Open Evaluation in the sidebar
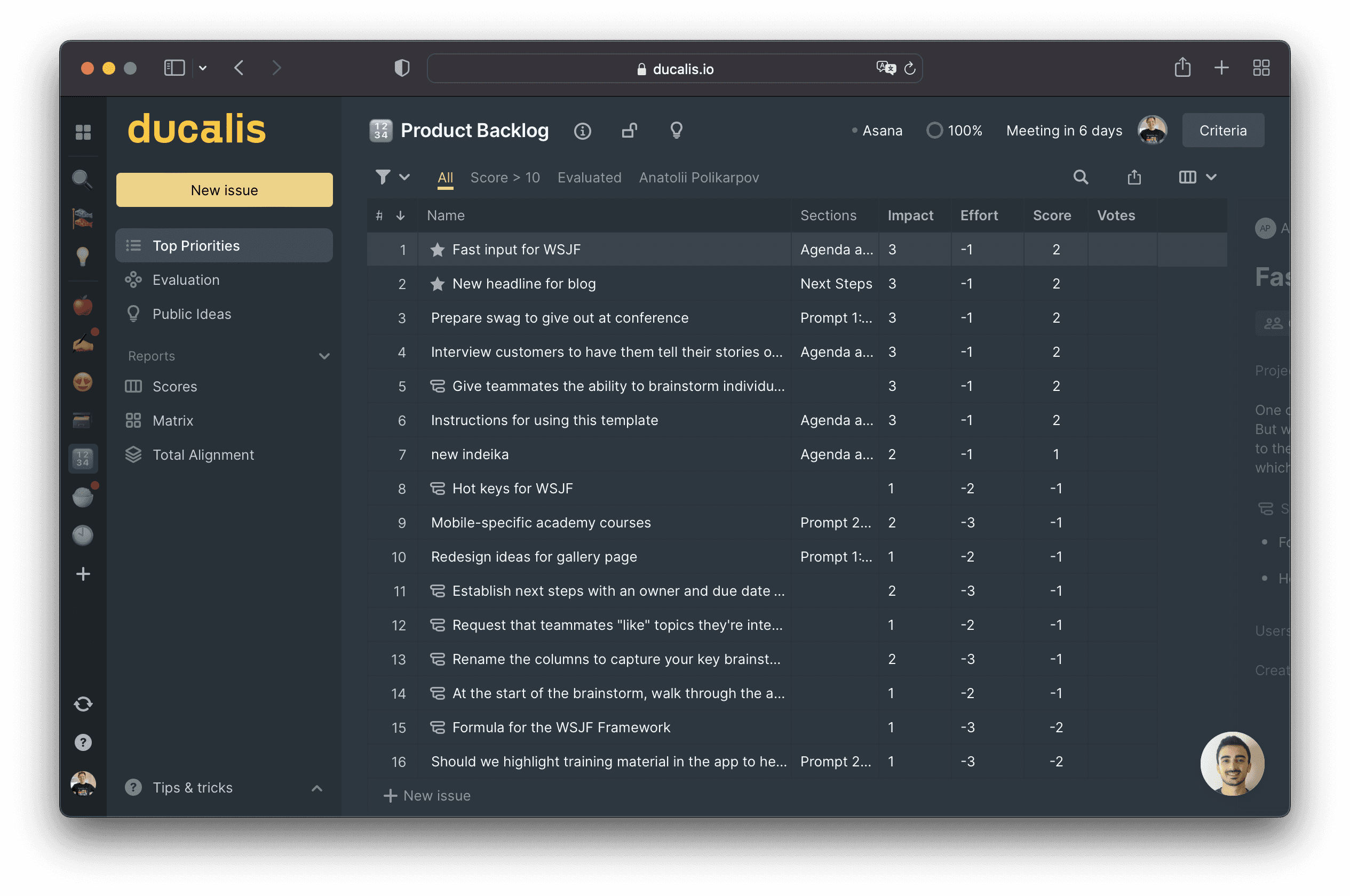The image size is (1350, 896). click(x=224, y=280)
